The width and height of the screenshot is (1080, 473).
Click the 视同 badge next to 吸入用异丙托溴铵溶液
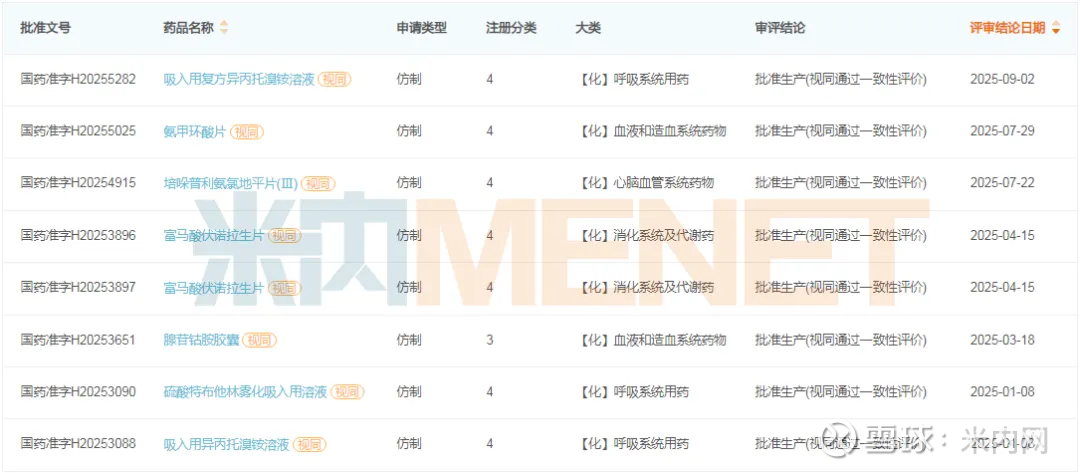pos(309,445)
